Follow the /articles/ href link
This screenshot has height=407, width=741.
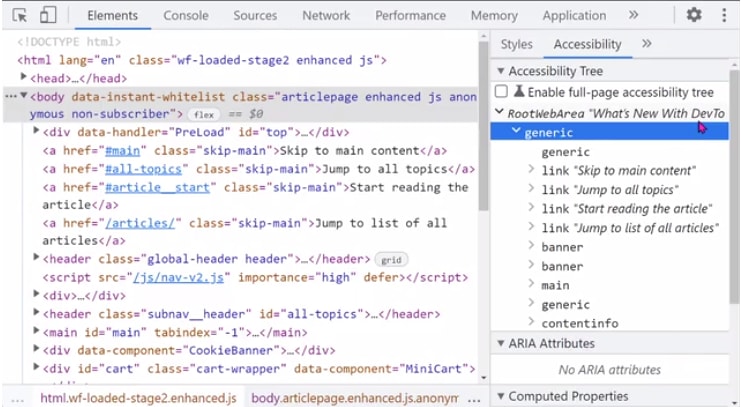[140, 223]
